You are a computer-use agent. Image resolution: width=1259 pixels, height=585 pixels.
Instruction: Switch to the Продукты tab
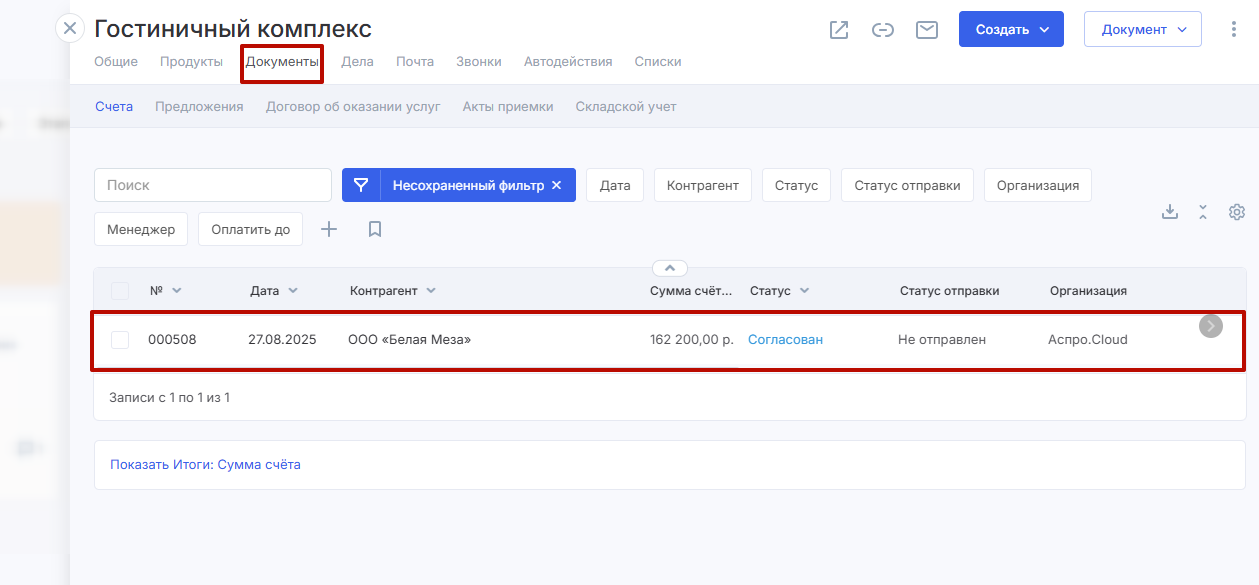click(191, 62)
